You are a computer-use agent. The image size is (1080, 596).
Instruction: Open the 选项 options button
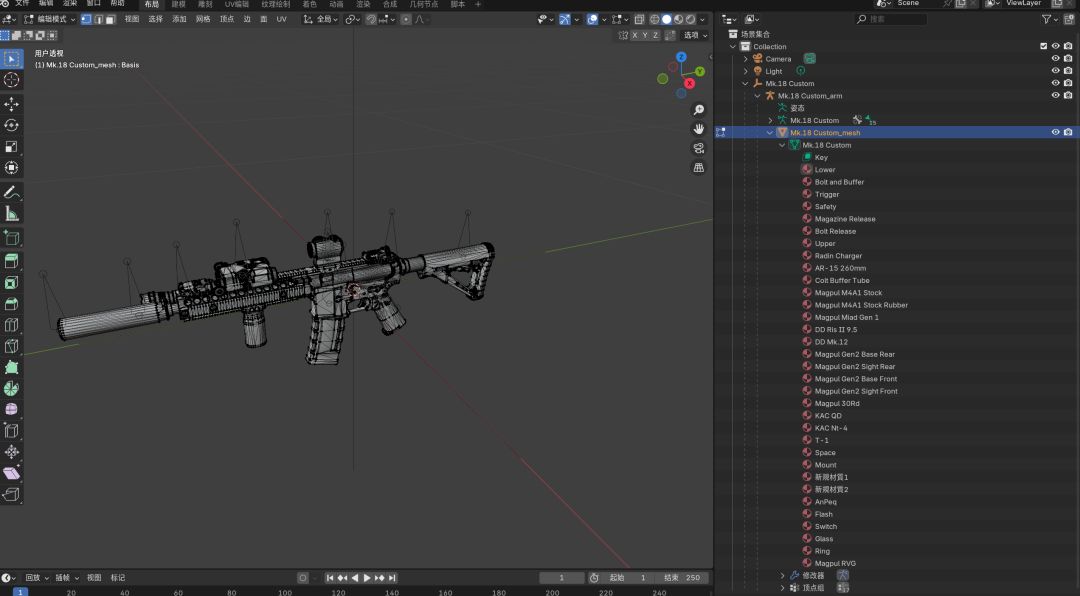(694, 35)
